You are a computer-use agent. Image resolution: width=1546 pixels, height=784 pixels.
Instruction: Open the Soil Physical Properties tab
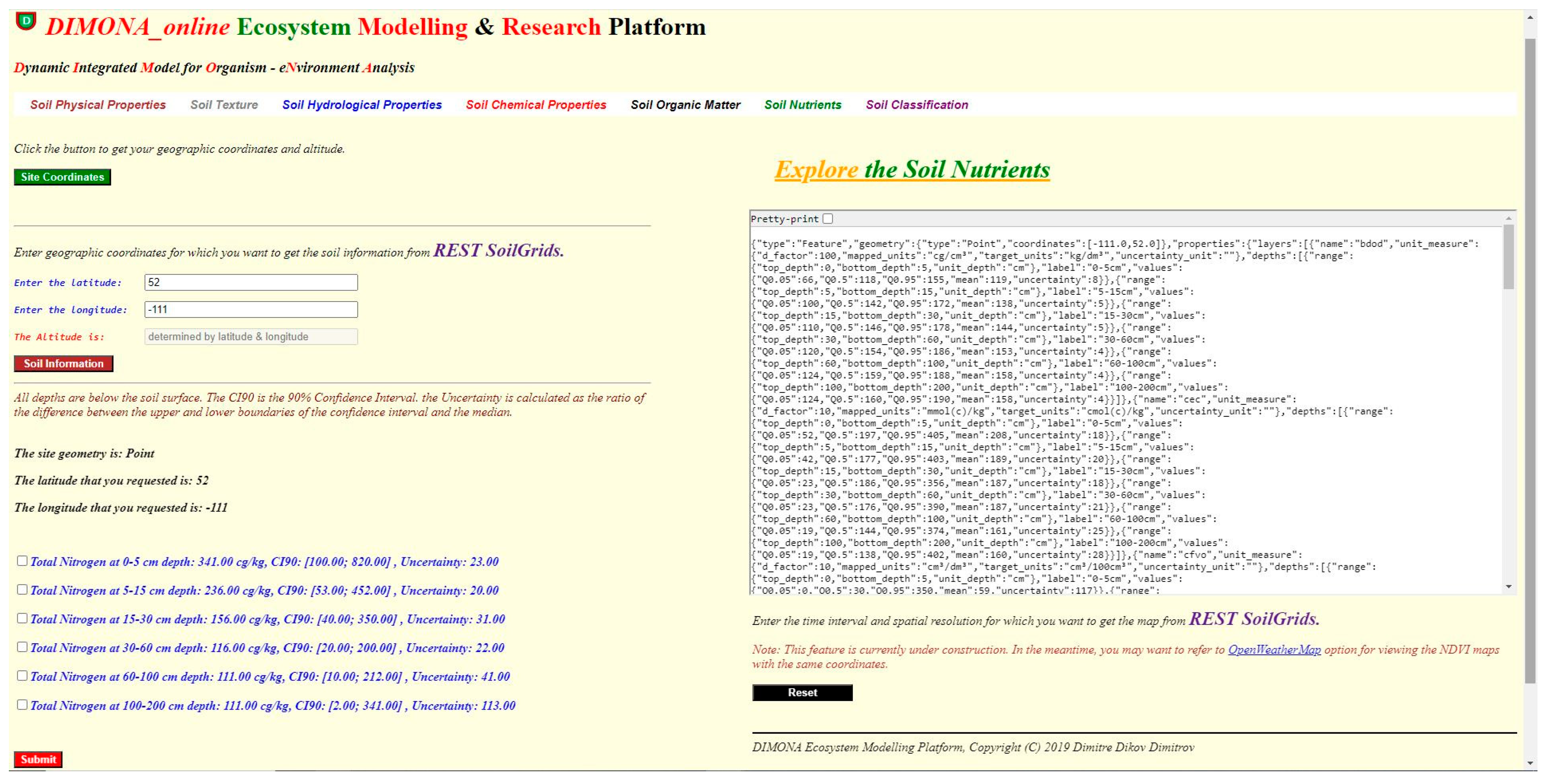98,105
